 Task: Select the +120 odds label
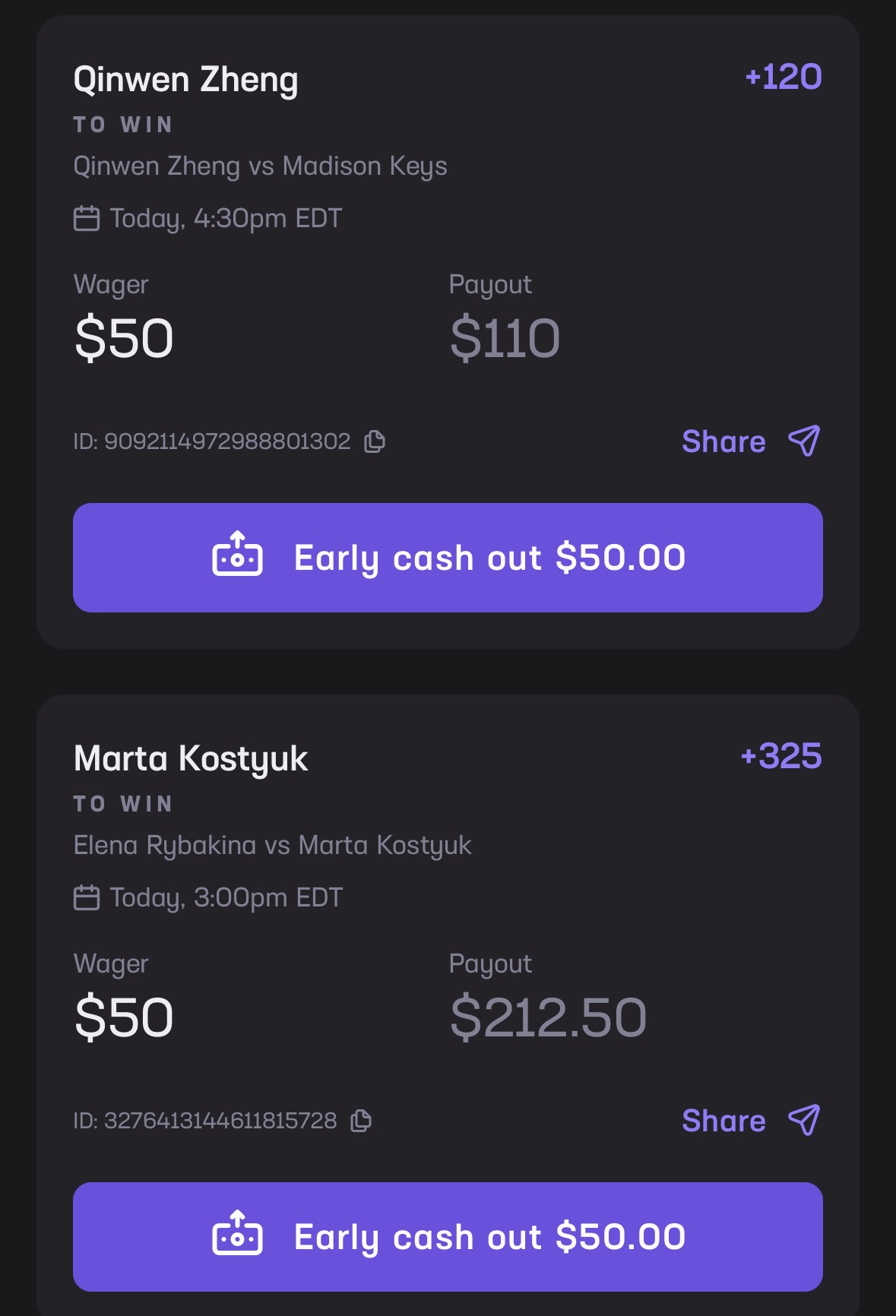click(x=784, y=77)
